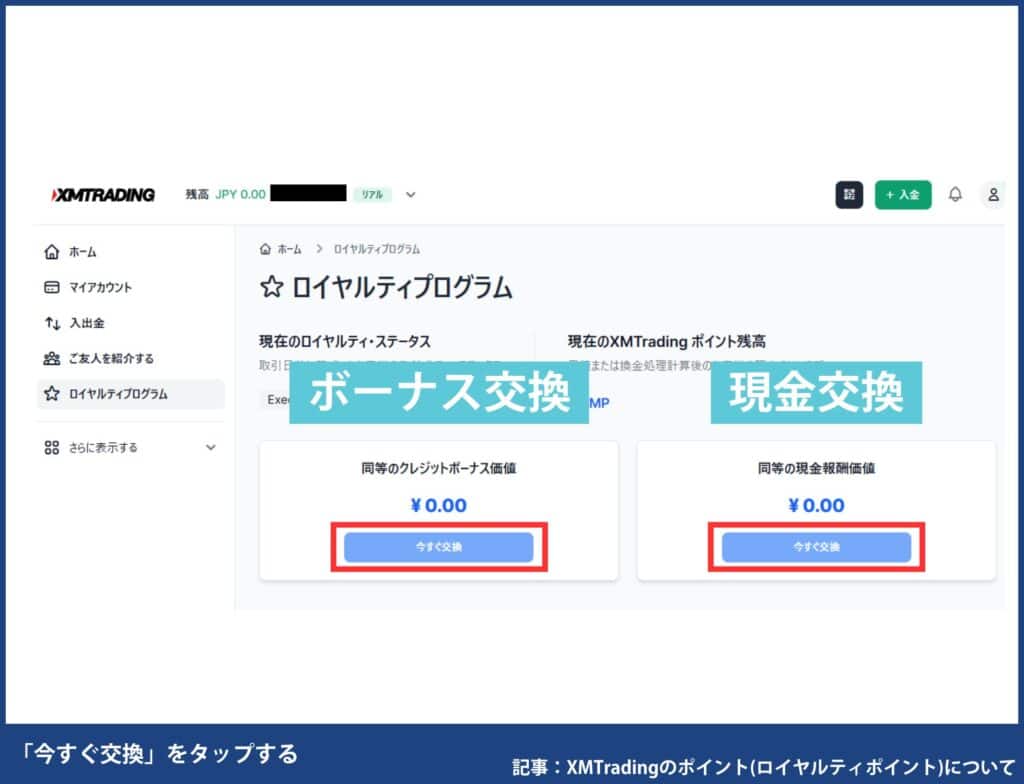
Task: Click the breadcrumb home icon
Action: tap(265, 249)
